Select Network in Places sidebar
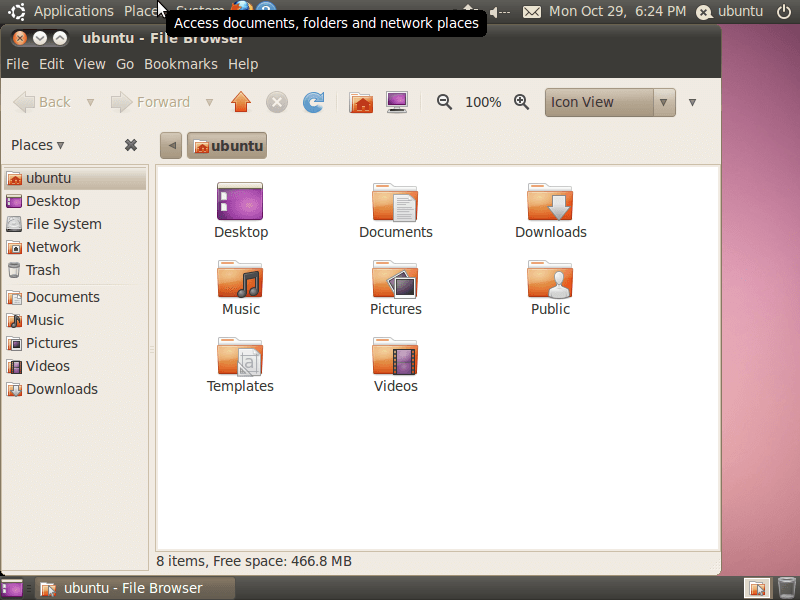The height and width of the screenshot is (600, 800). [75, 247]
